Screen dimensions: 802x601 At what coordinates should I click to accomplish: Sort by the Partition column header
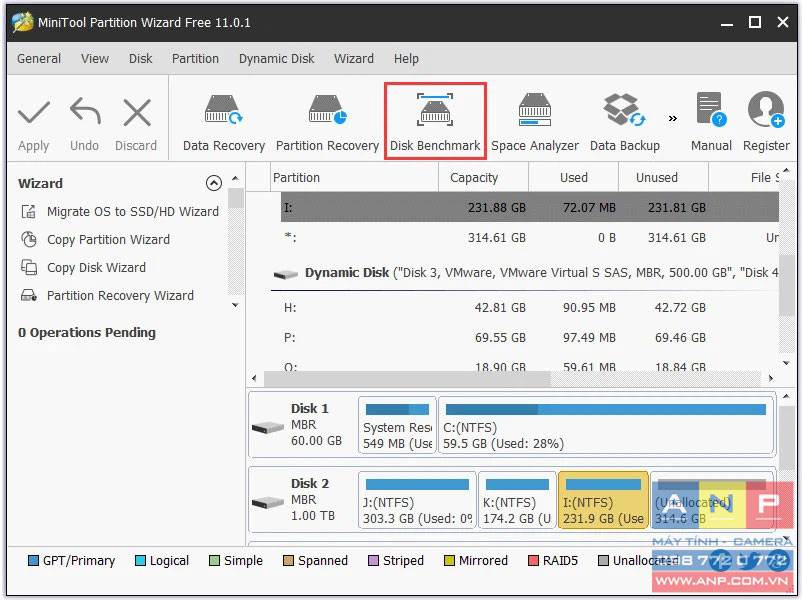tap(354, 177)
